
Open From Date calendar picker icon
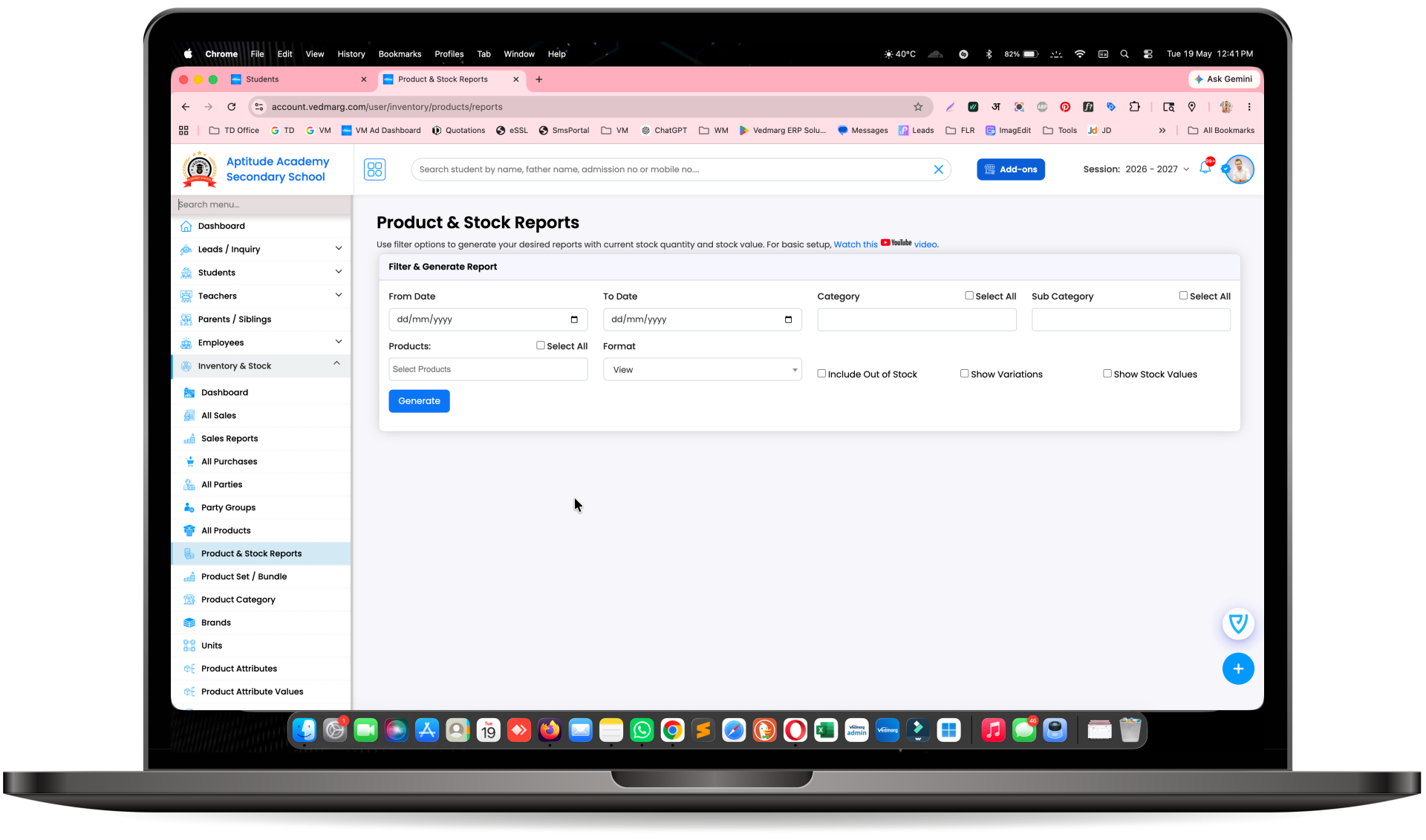point(574,319)
